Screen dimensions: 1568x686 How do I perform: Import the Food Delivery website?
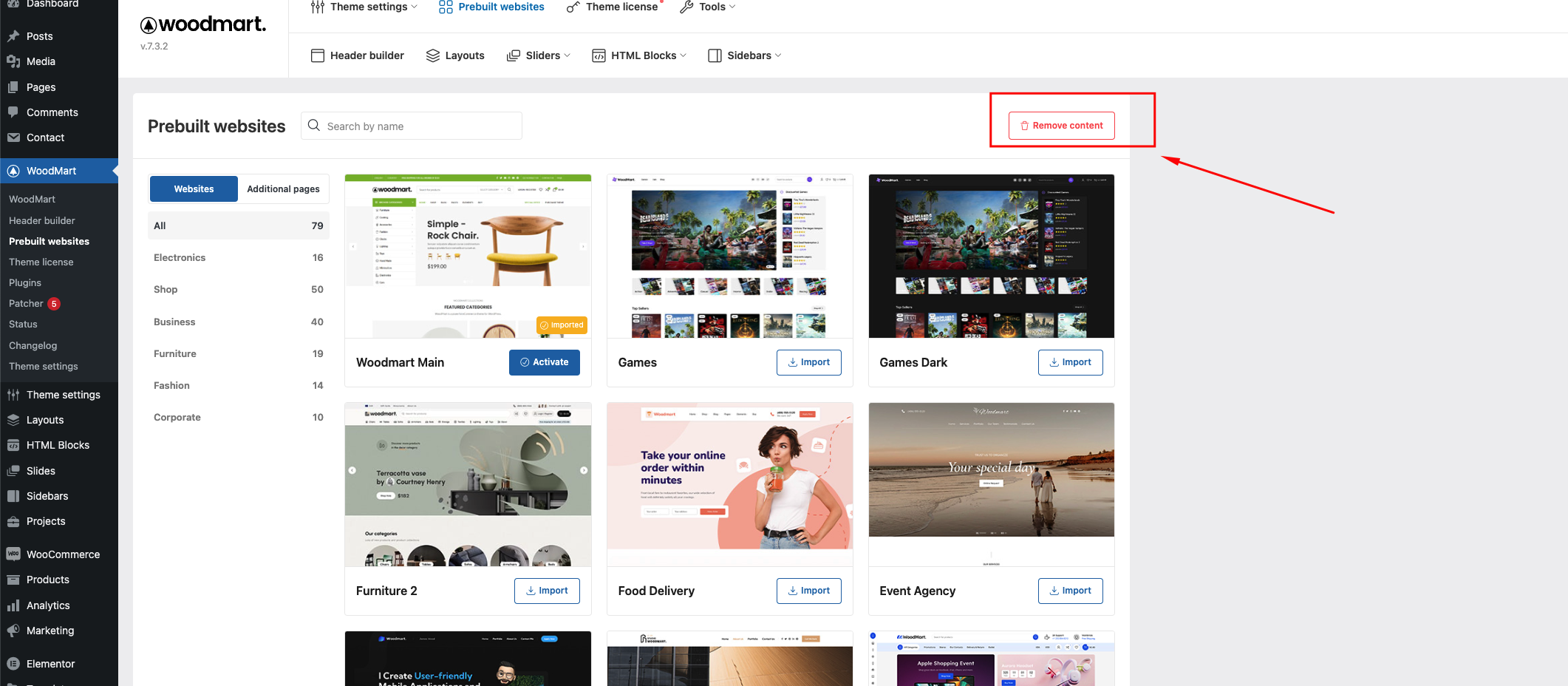pyautogui.click(x=808, y=591)
